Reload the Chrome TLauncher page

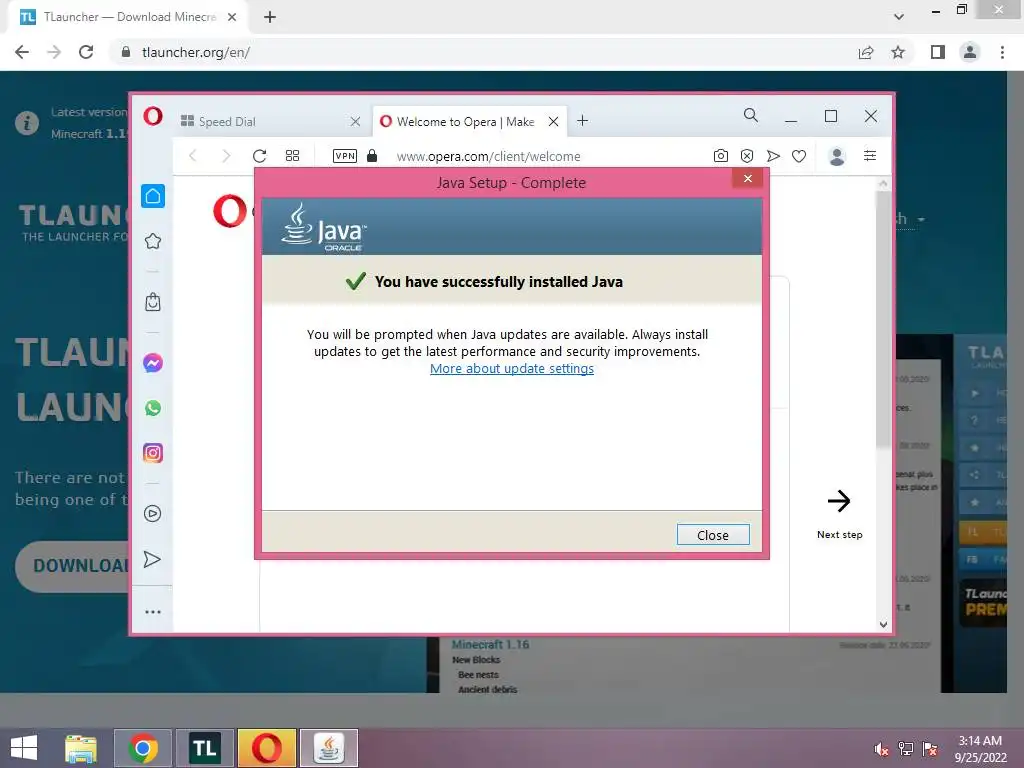pyautogui.click(x=86, y=52)
